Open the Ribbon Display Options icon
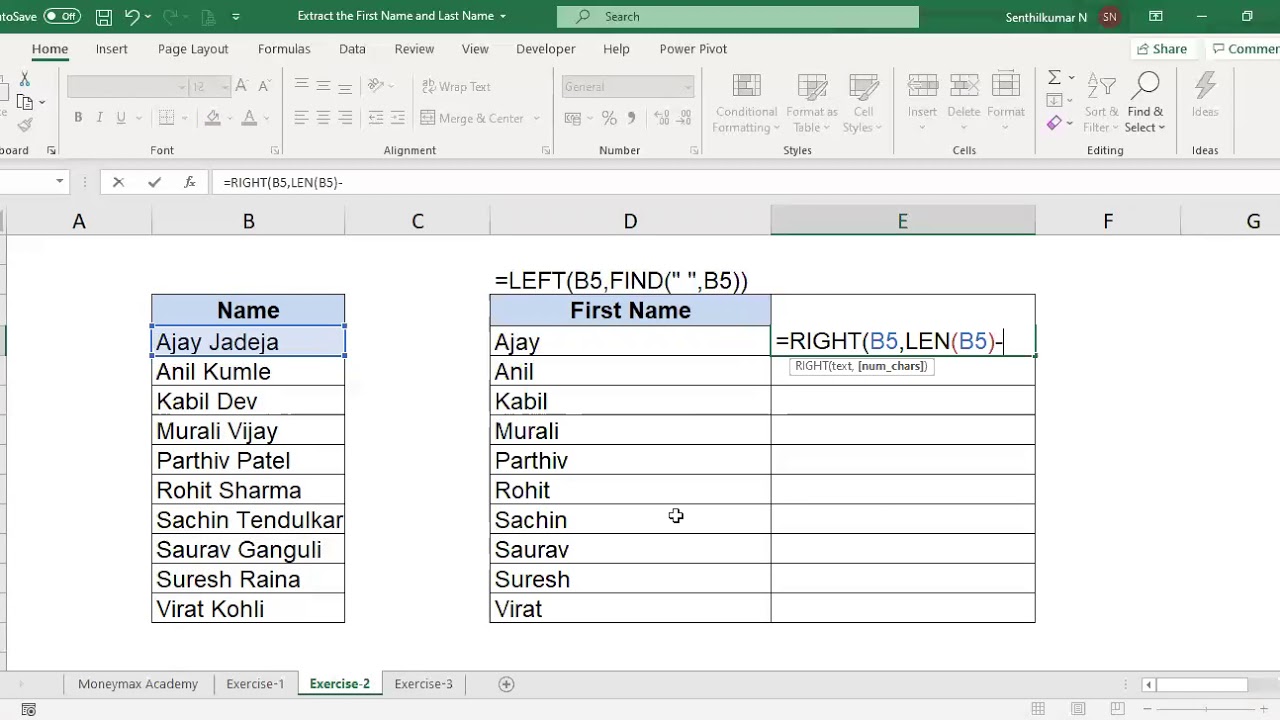This screenshot has height=720, width=1280. (x=1156, y=16)
